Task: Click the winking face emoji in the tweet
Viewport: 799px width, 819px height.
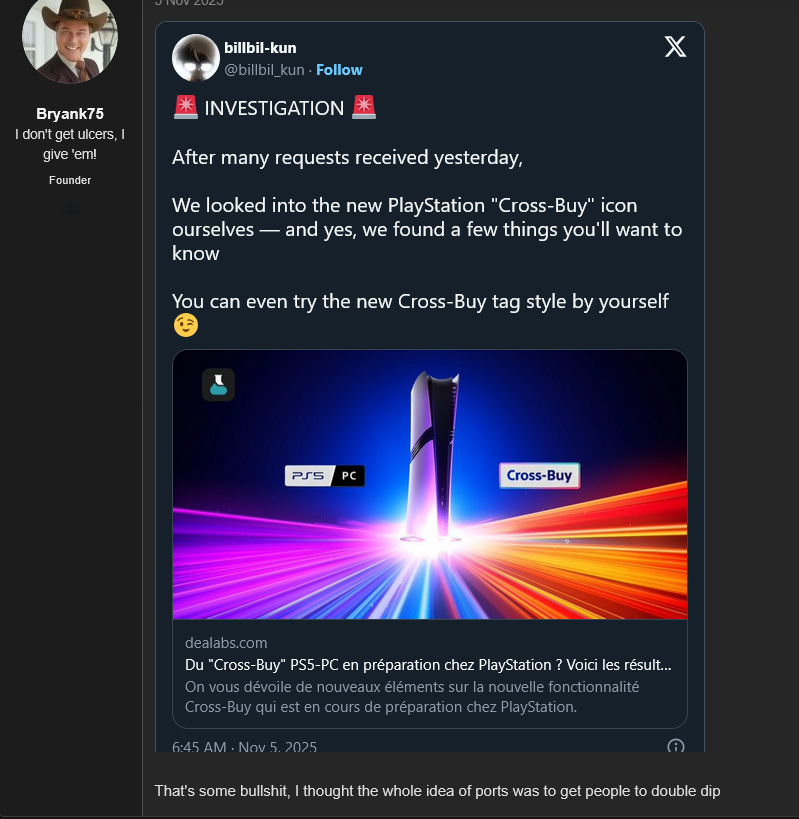Action: pos(185,325)
